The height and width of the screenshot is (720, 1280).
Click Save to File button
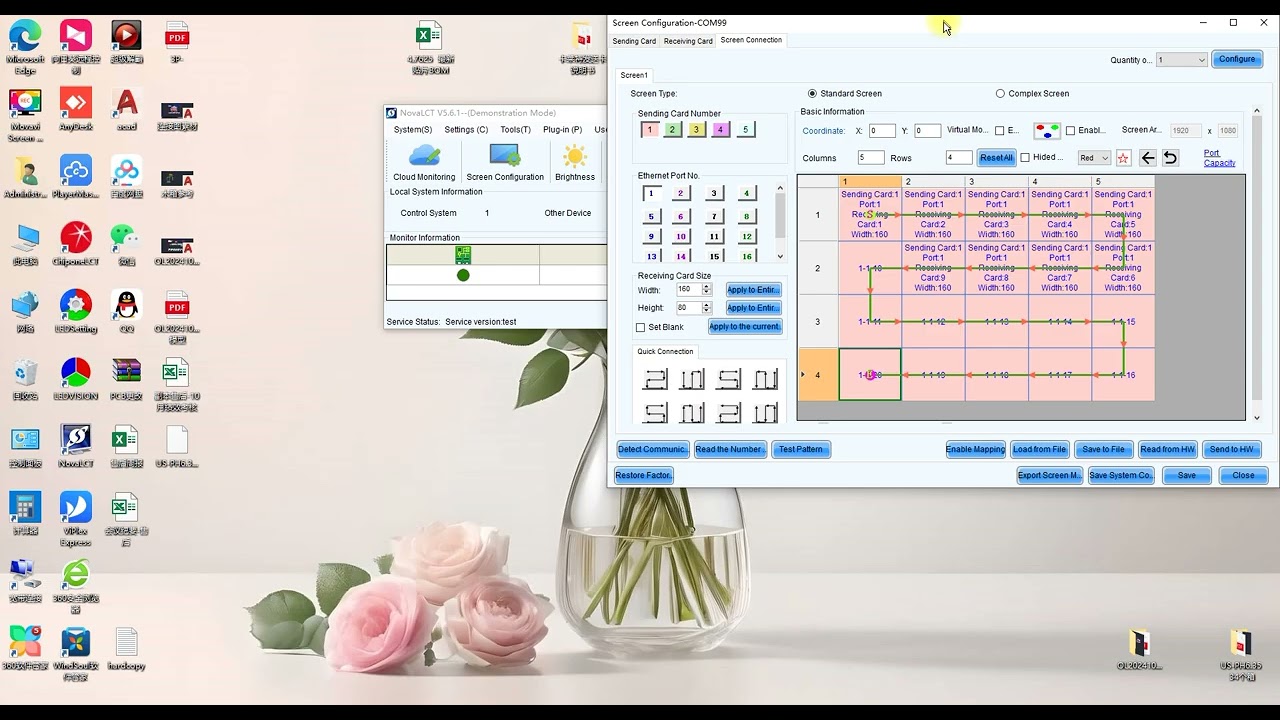tap(1103, 449)
